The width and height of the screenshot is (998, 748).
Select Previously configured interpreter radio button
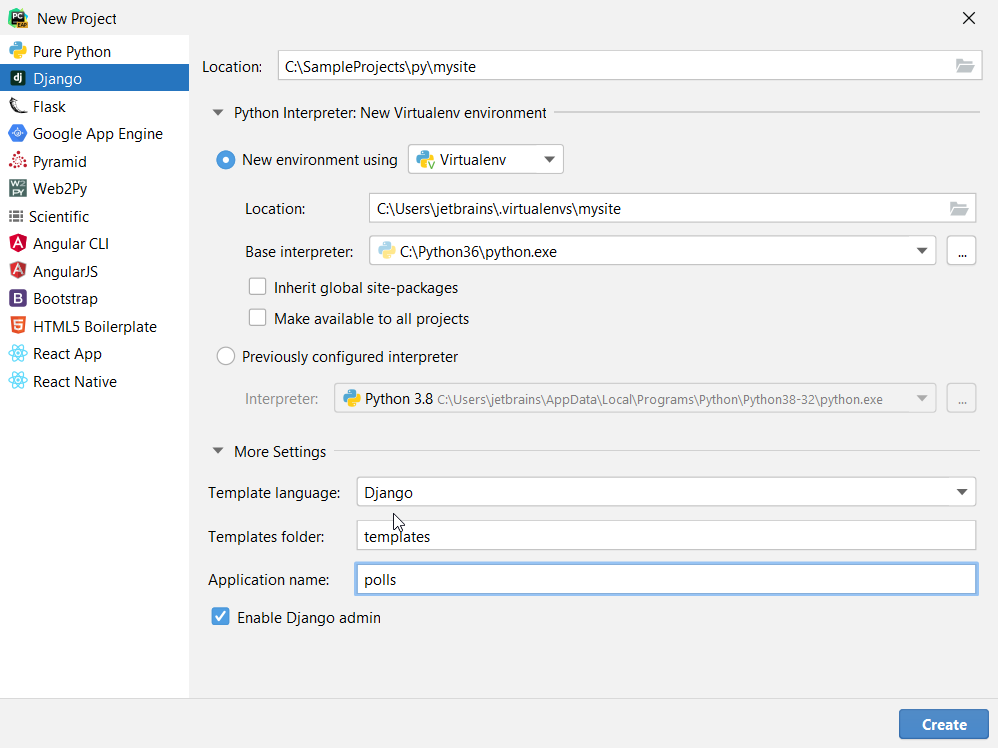coord(225,356)
